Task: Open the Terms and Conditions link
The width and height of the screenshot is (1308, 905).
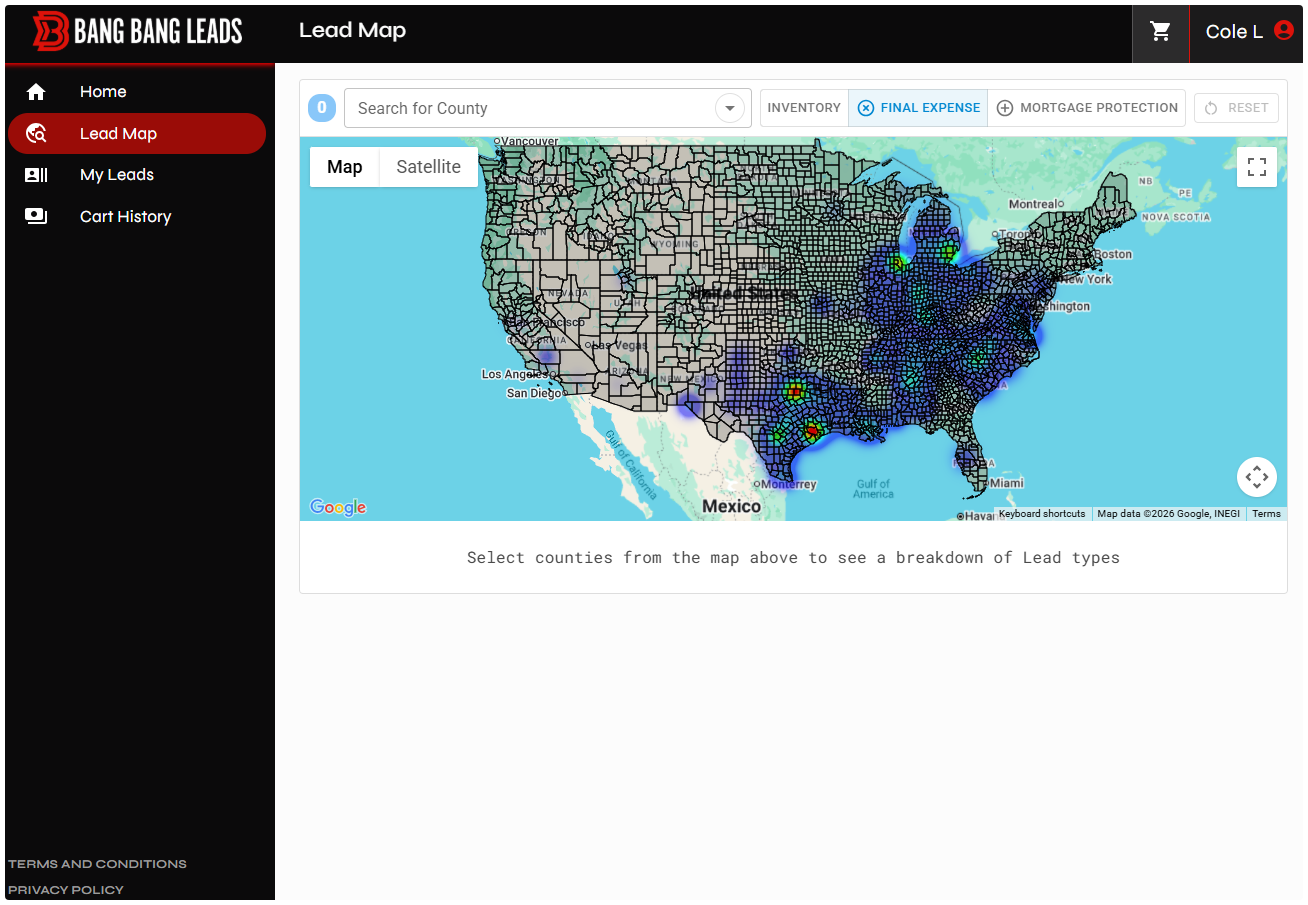Action: (97, 864)
